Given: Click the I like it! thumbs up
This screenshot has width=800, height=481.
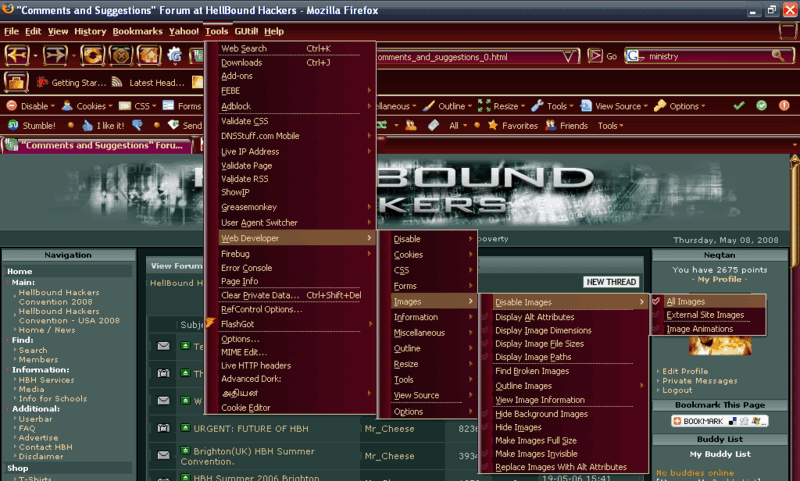Looking at the screenshot, I should point(103,125).
